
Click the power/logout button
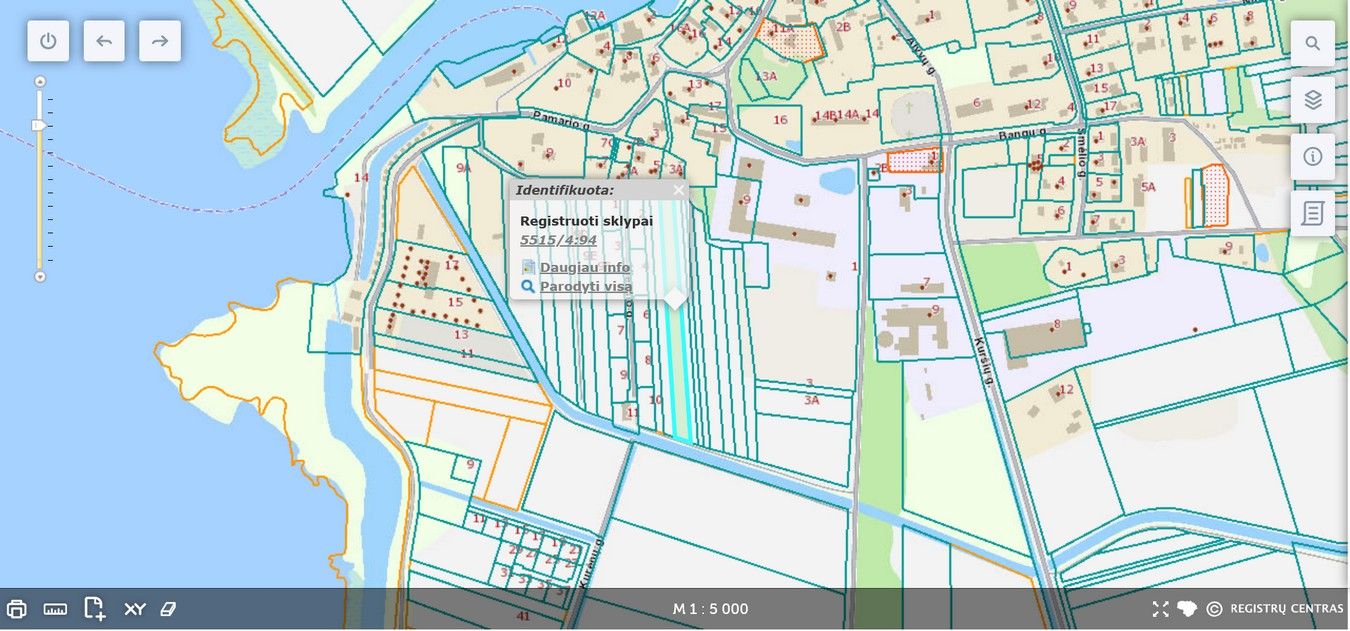point(48,41)
